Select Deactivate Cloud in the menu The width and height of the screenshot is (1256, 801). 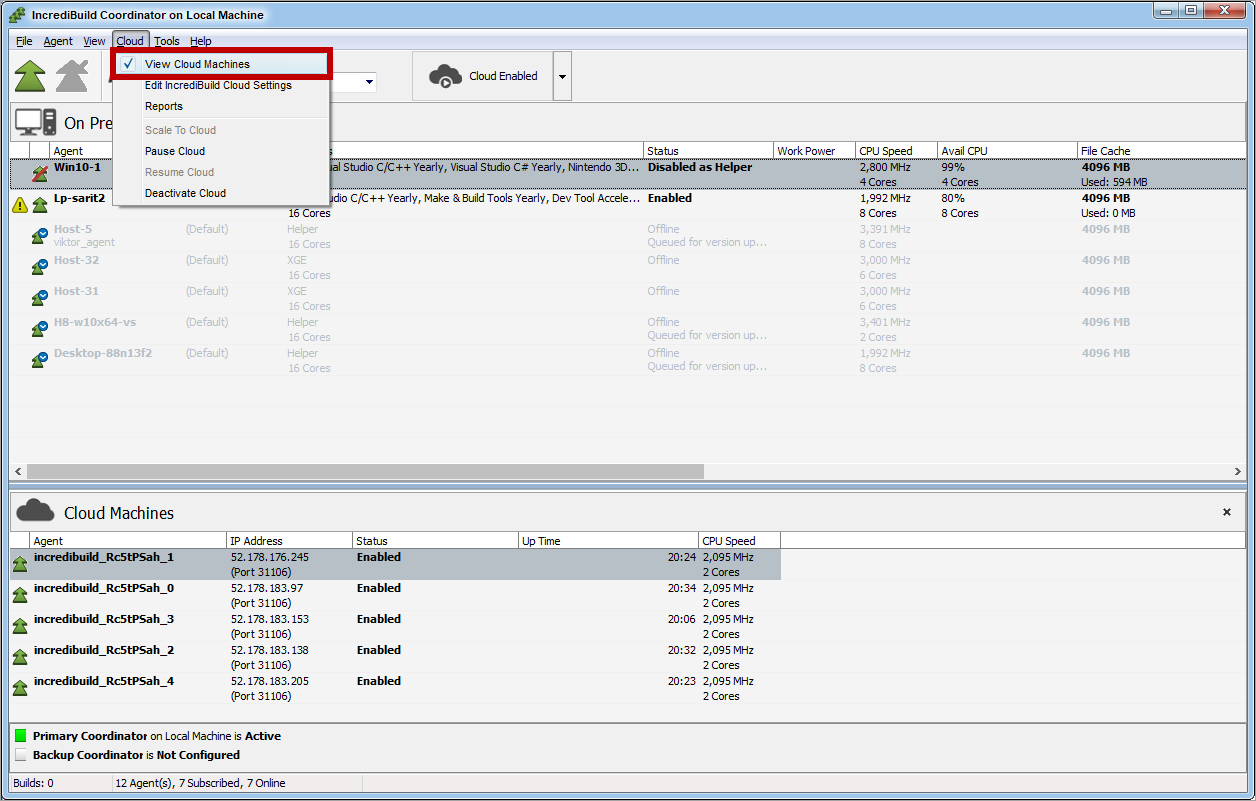(x=223, y=193)
